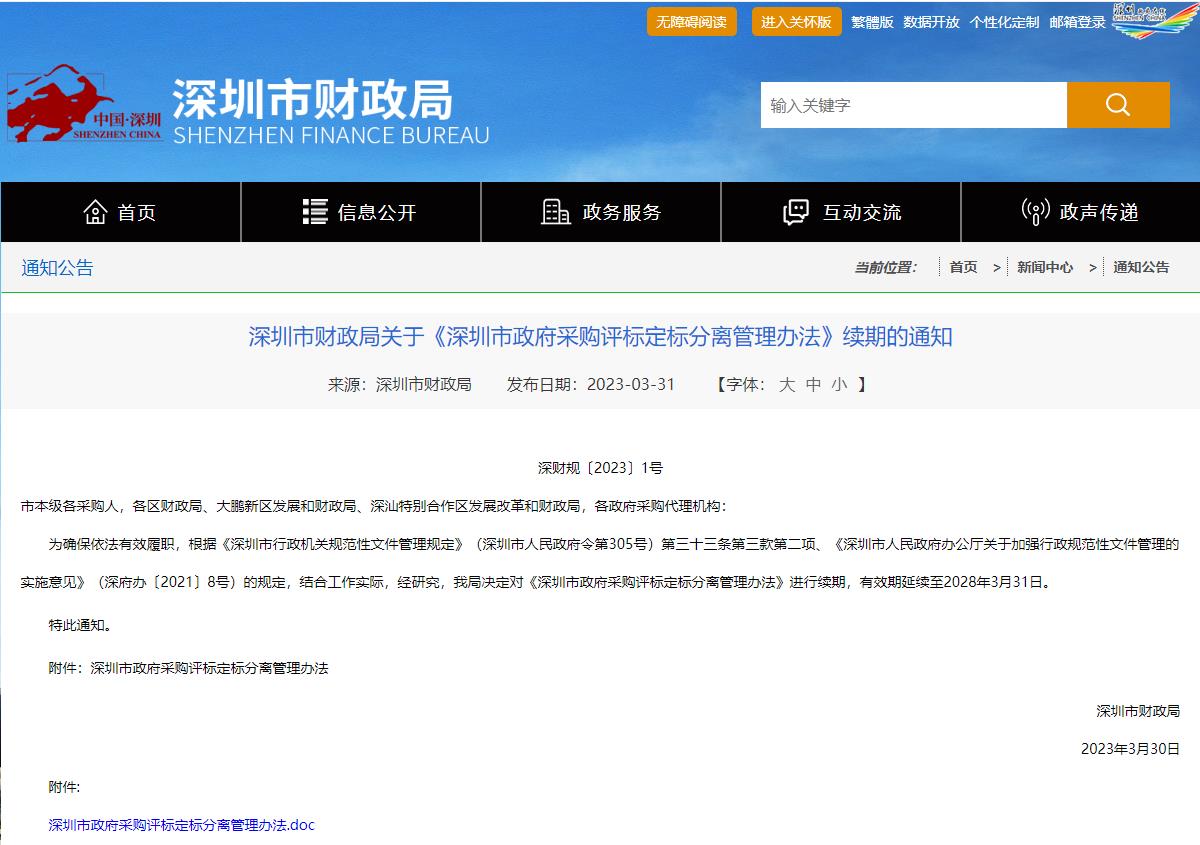Click the 进入关怀版 button
The height and width of the screenshot is (845, 1200).
[x=797, y=22]
